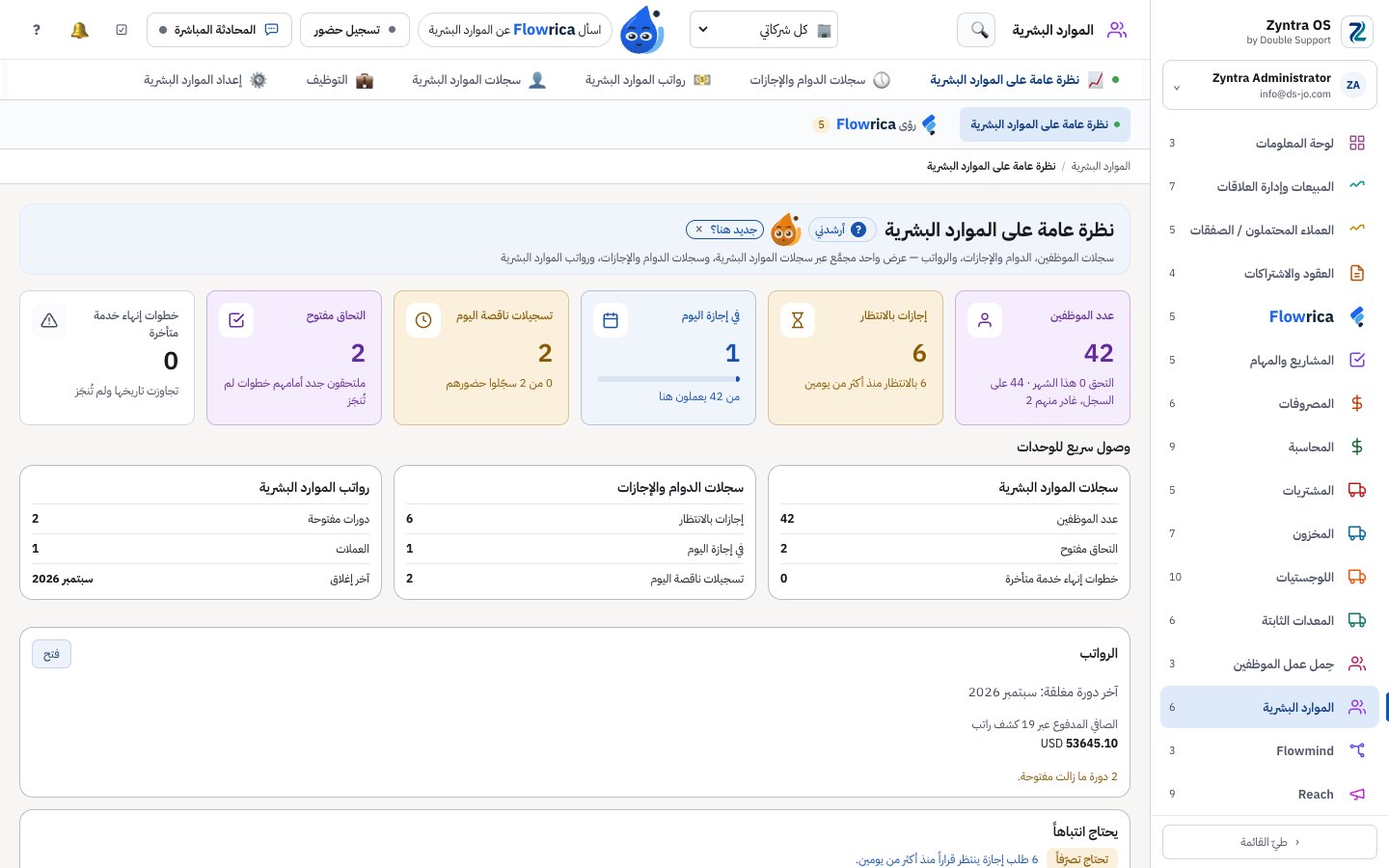Open إعداد الموارد البشرية tab
The width and height of the screenshot is (1389, 868).
(205, 80)
